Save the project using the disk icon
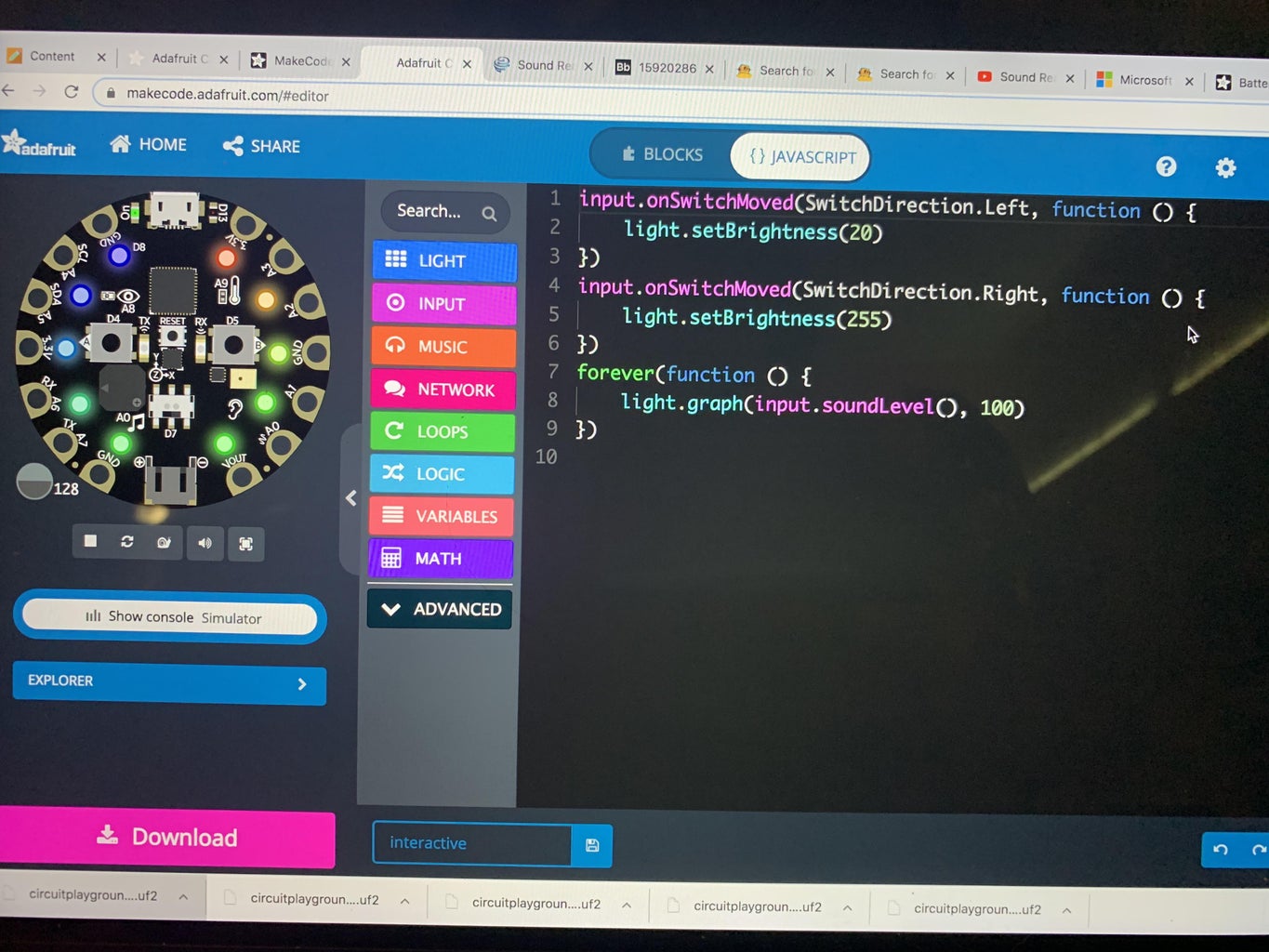 [592, 844]
